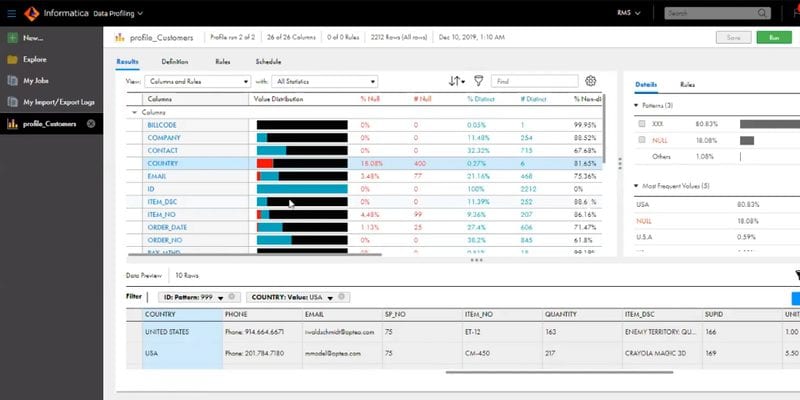Tick the NULL pattern checkbox
The height and width of the screenshot is (400, 800).
pyautogui.click(x=642, y=140)
